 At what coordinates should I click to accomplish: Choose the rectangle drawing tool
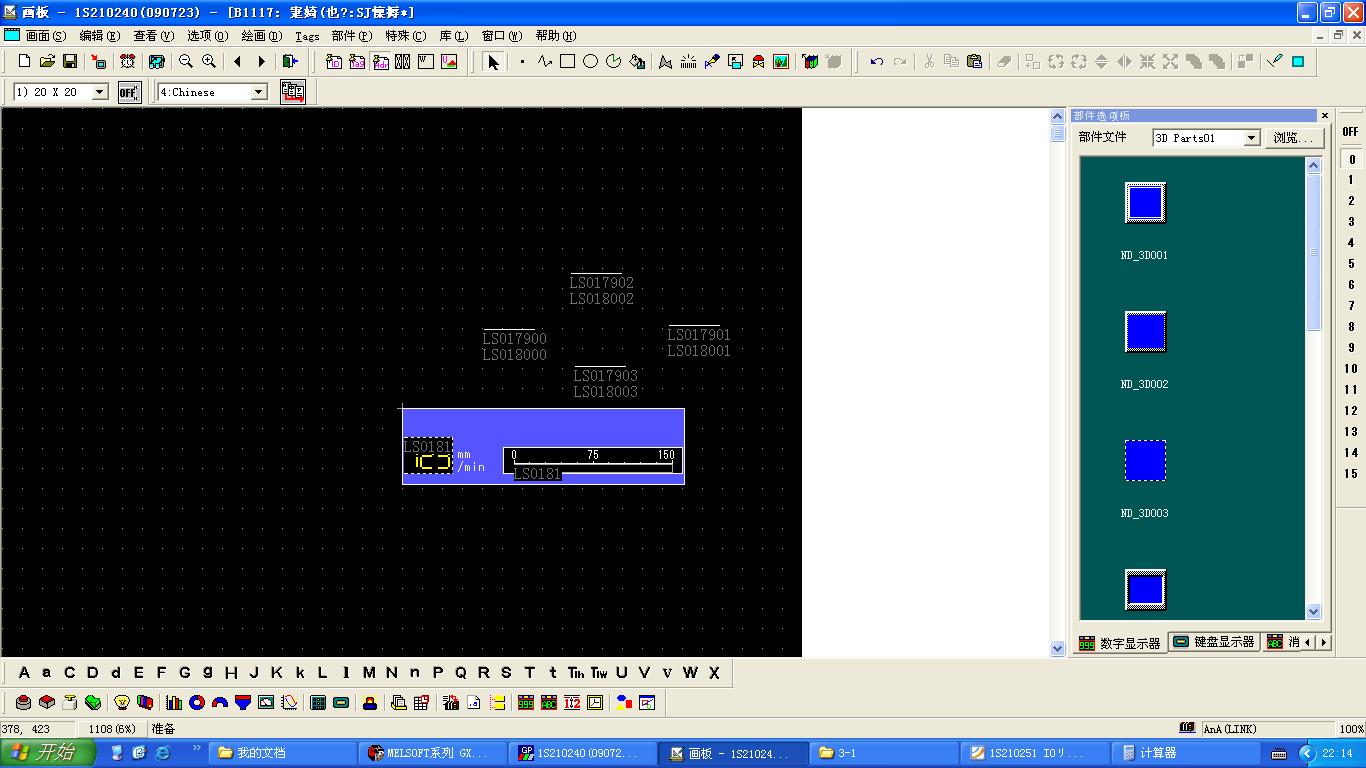567,62
